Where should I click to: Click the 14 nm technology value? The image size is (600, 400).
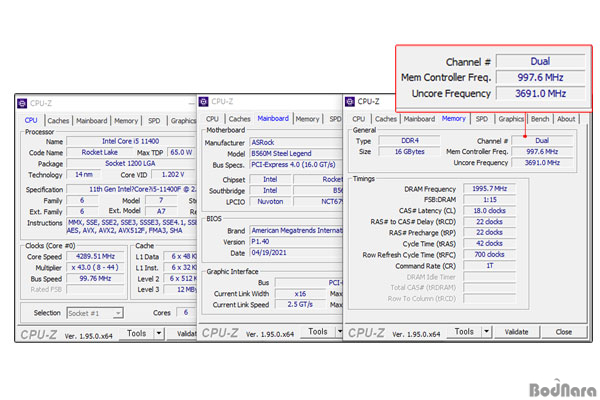click(84, 175)
